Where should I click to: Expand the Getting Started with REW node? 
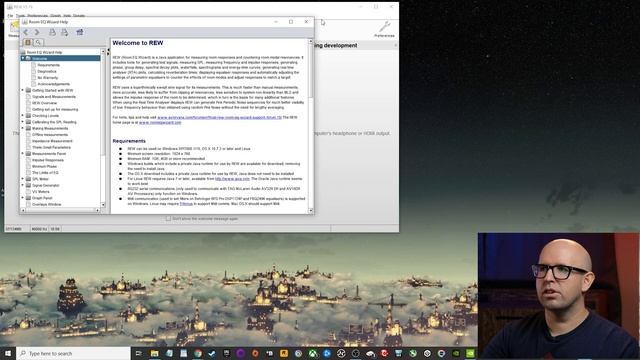[23, 90]
